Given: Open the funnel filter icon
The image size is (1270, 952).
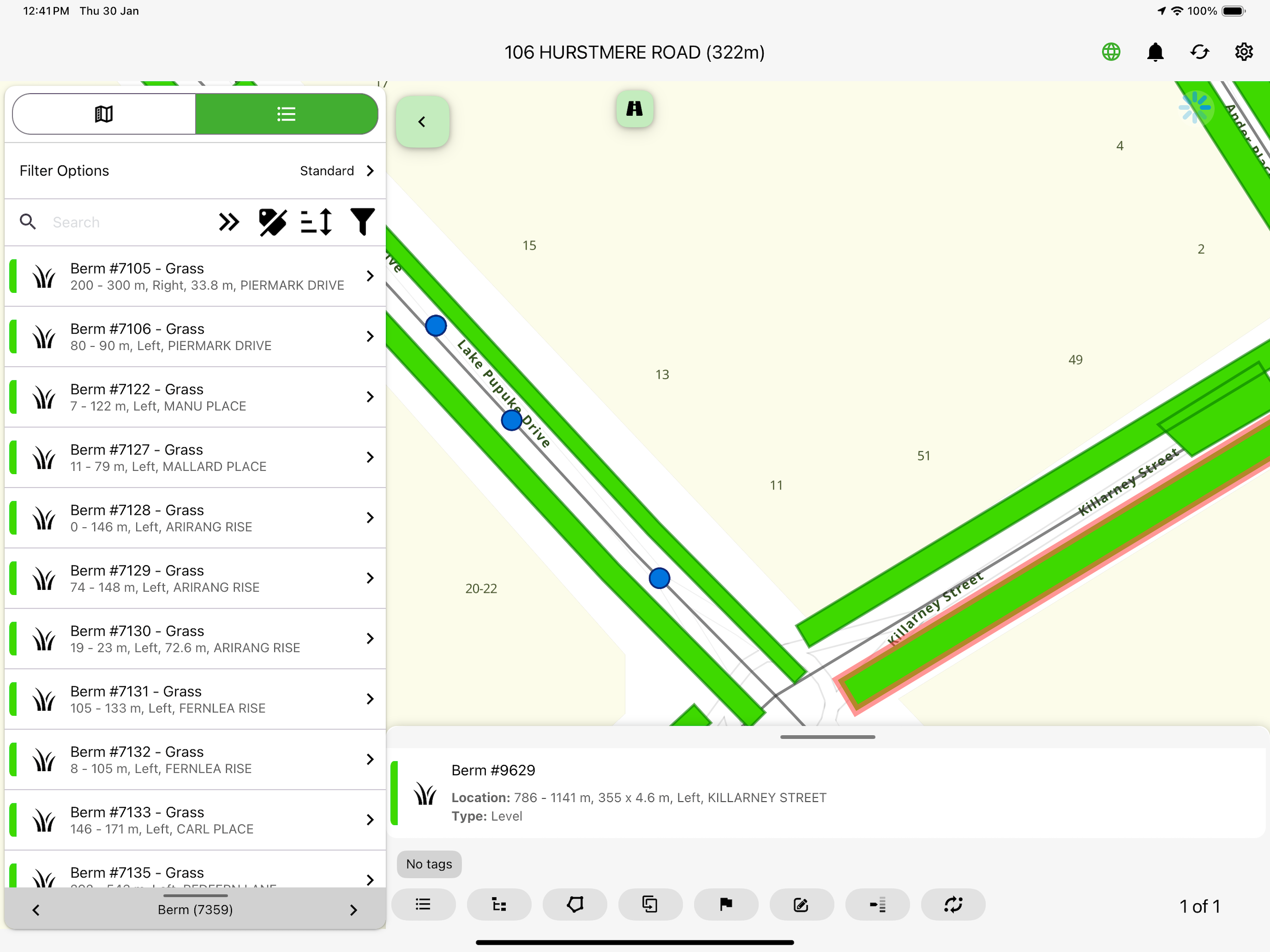Looking at the screenshot, I should (362, 222).
